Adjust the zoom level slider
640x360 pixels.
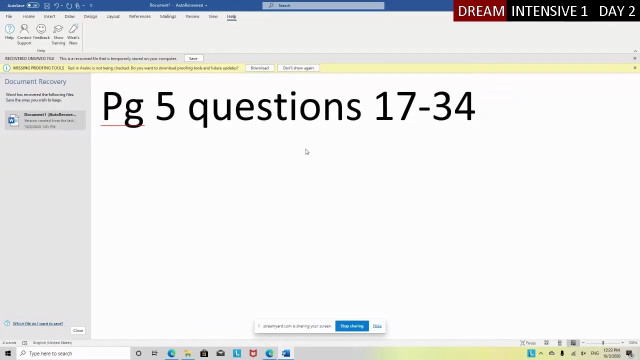pyautogui.click(x=603, y=343)
